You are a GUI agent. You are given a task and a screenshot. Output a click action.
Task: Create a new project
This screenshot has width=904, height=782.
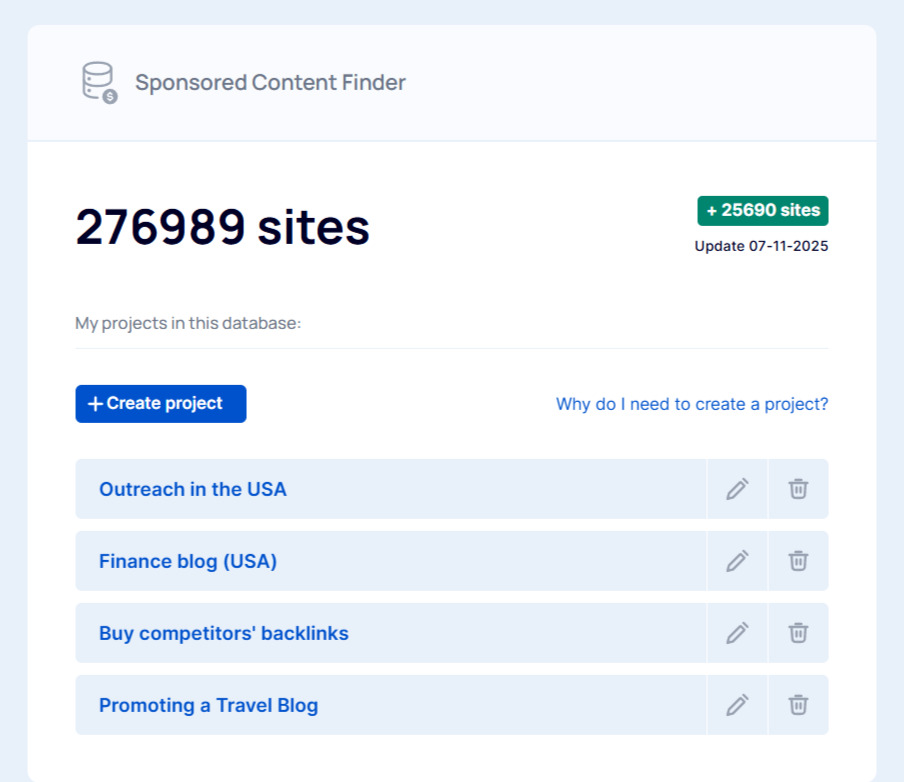point(160,404)
